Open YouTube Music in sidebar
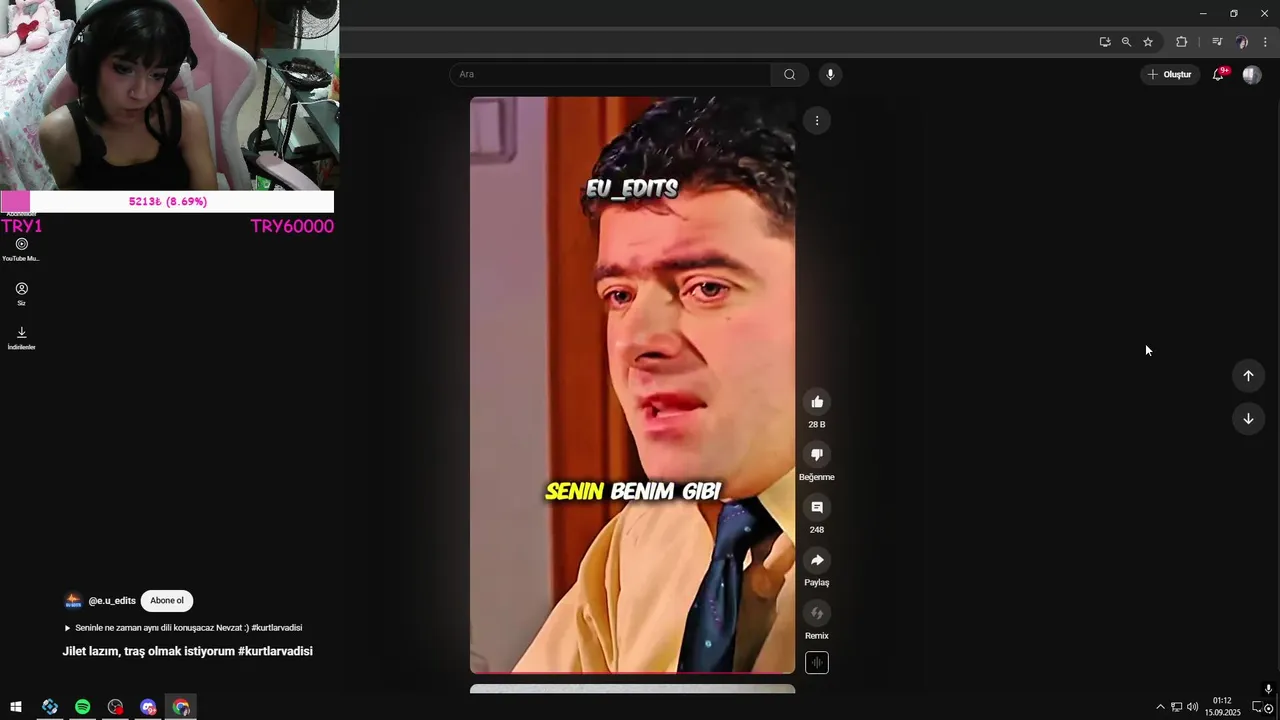This screenshot has width=1280, height=720. point(21,249)
